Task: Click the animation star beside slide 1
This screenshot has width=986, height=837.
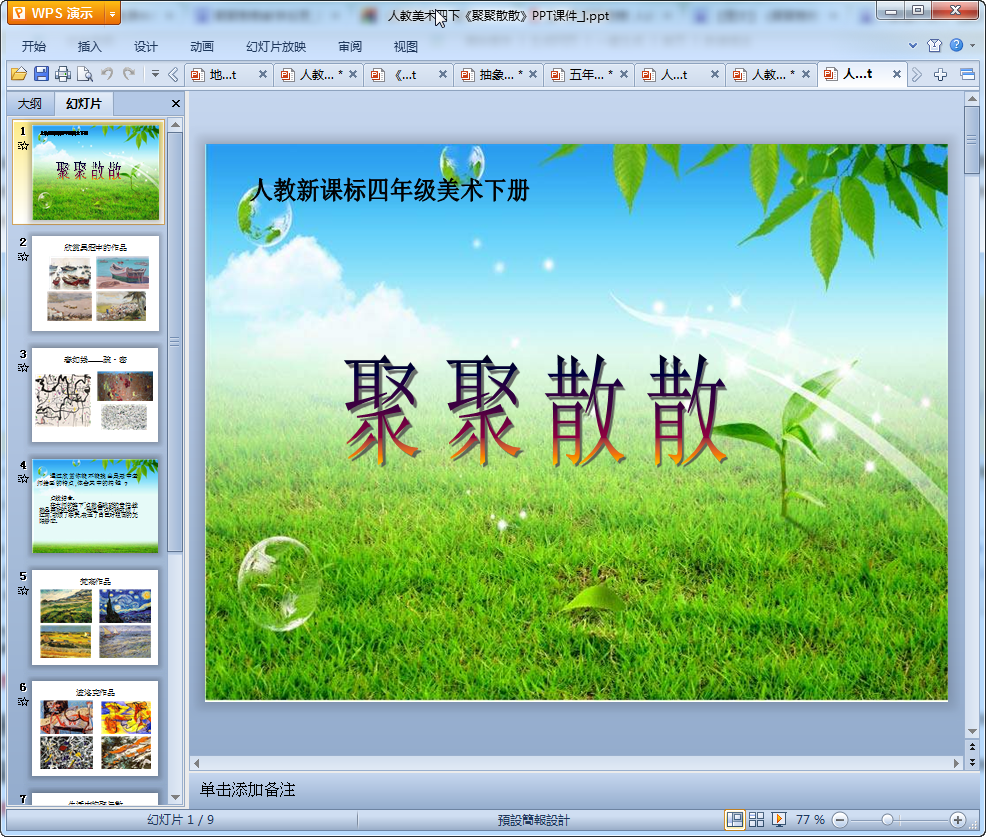Action: coord(23,146)
